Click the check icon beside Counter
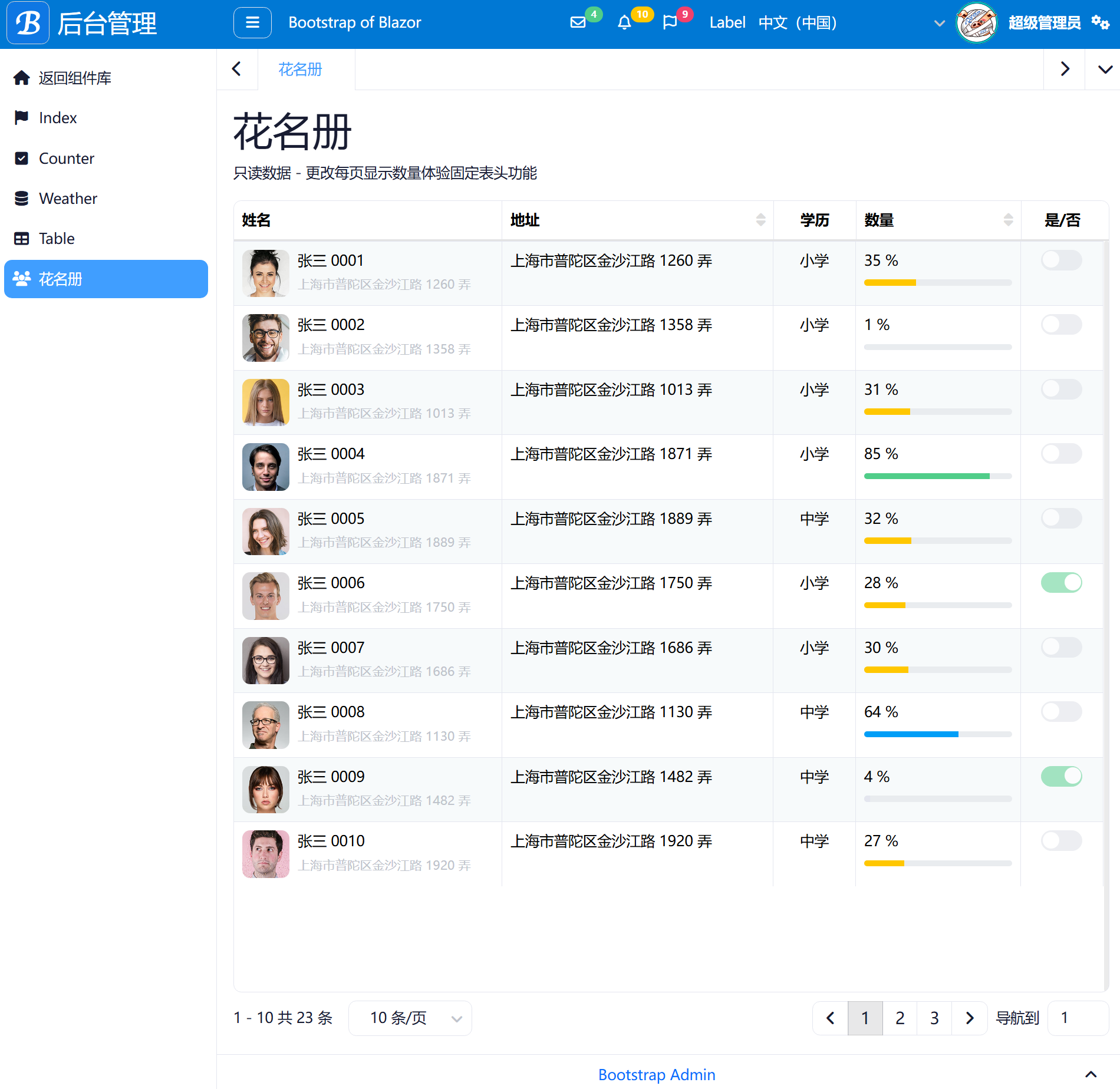 (22, 158)
